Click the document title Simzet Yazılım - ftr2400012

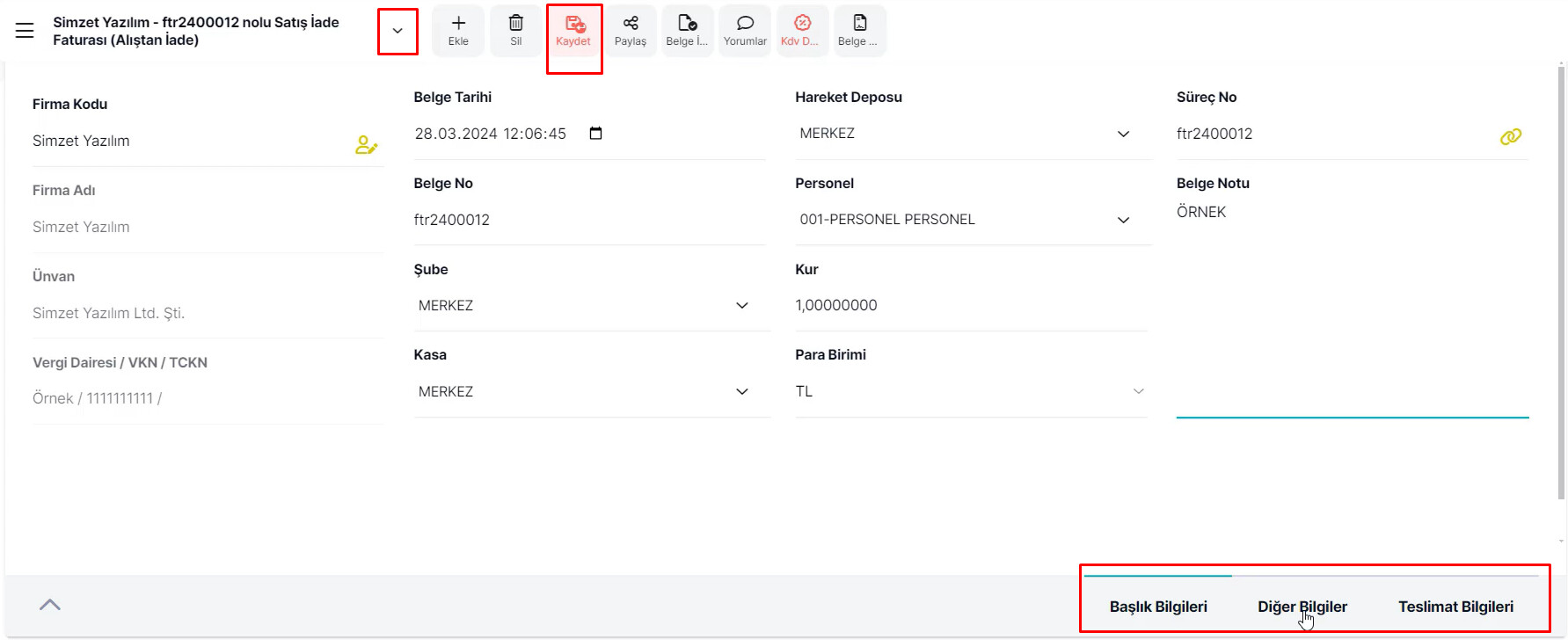click(196, 31)
